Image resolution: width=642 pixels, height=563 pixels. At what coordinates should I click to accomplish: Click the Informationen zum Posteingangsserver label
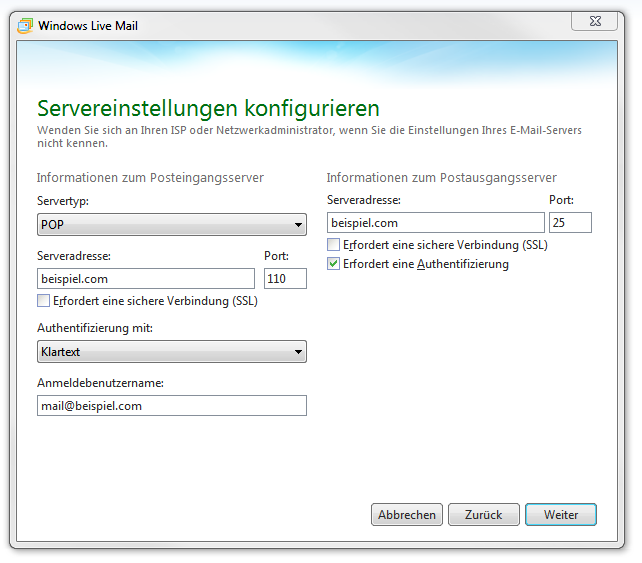(x=150, y=178)
